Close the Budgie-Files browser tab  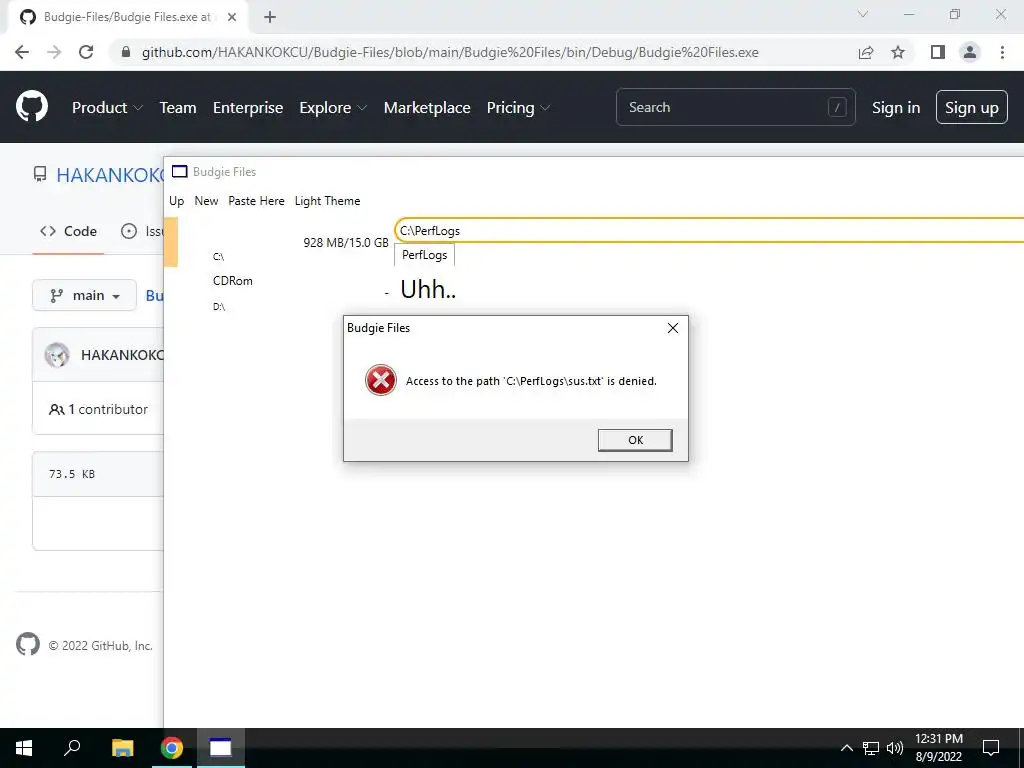coord(232,17)
